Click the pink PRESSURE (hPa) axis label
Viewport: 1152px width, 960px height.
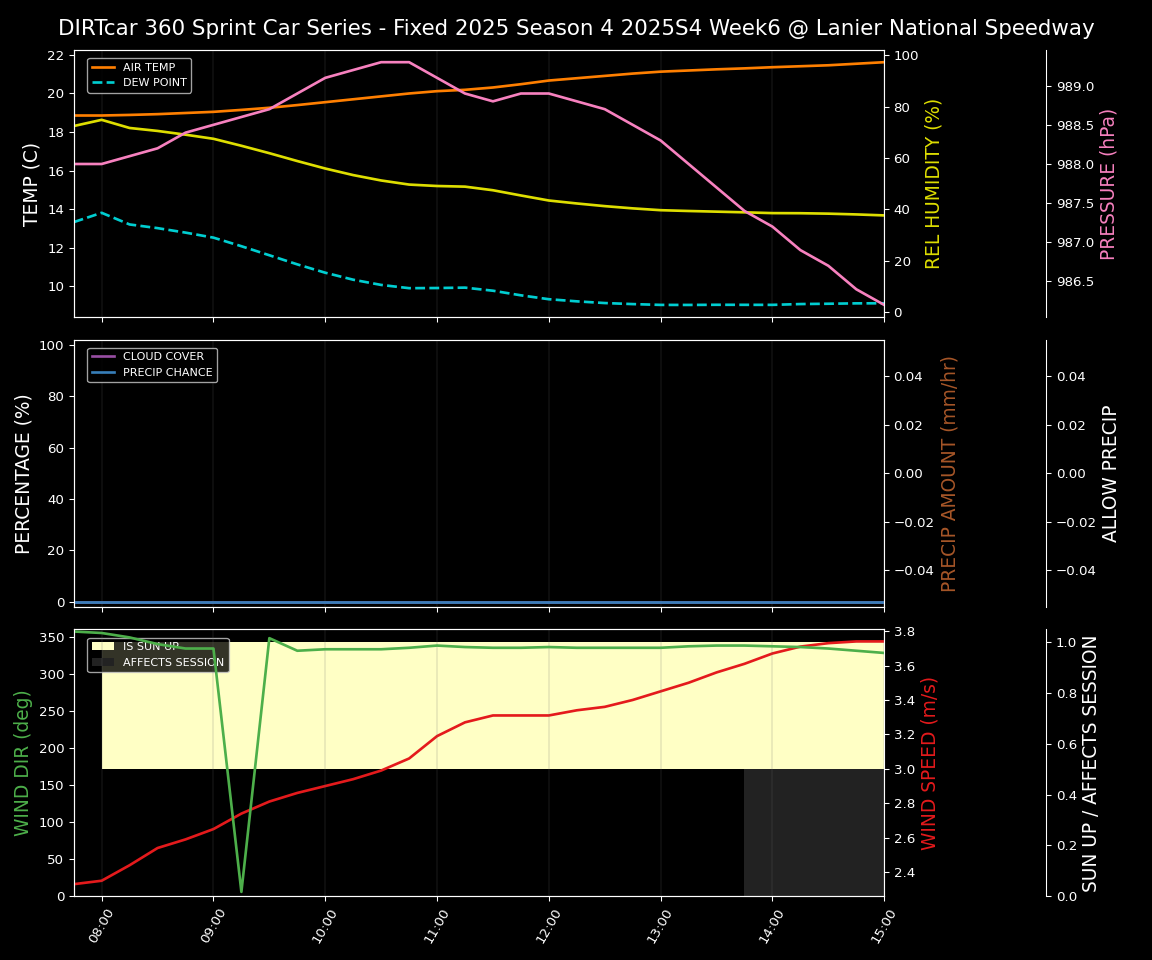click(1108, 184)
